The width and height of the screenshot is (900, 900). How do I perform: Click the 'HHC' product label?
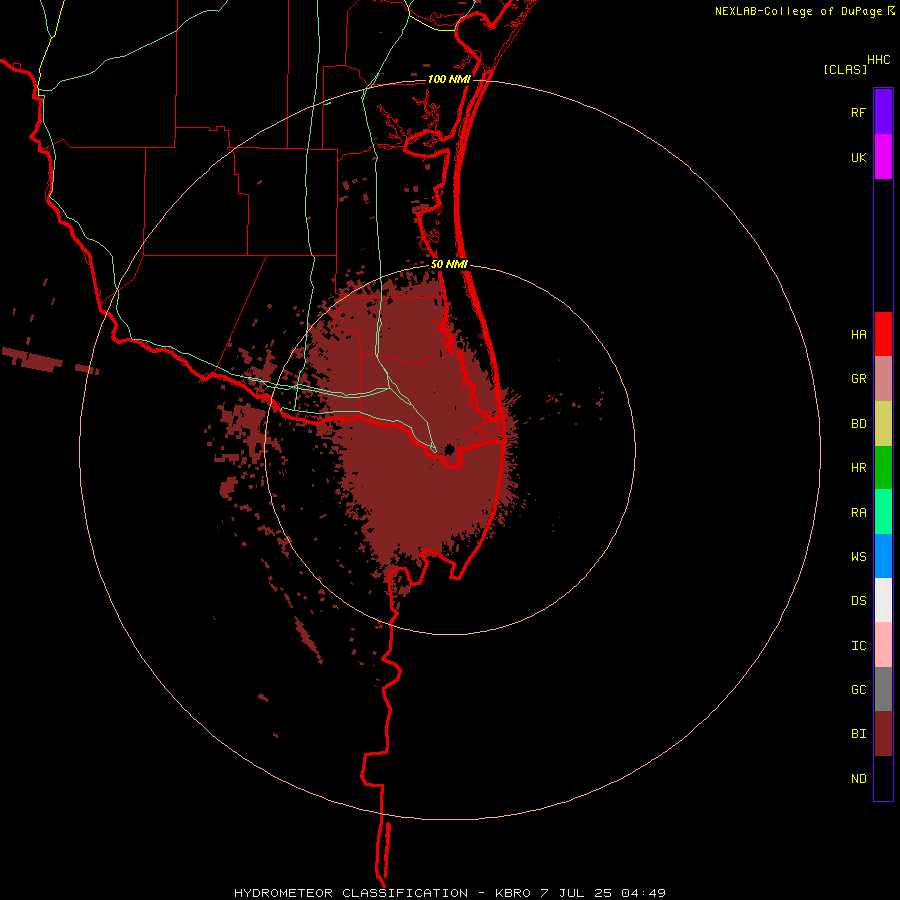tap(878, 60)
